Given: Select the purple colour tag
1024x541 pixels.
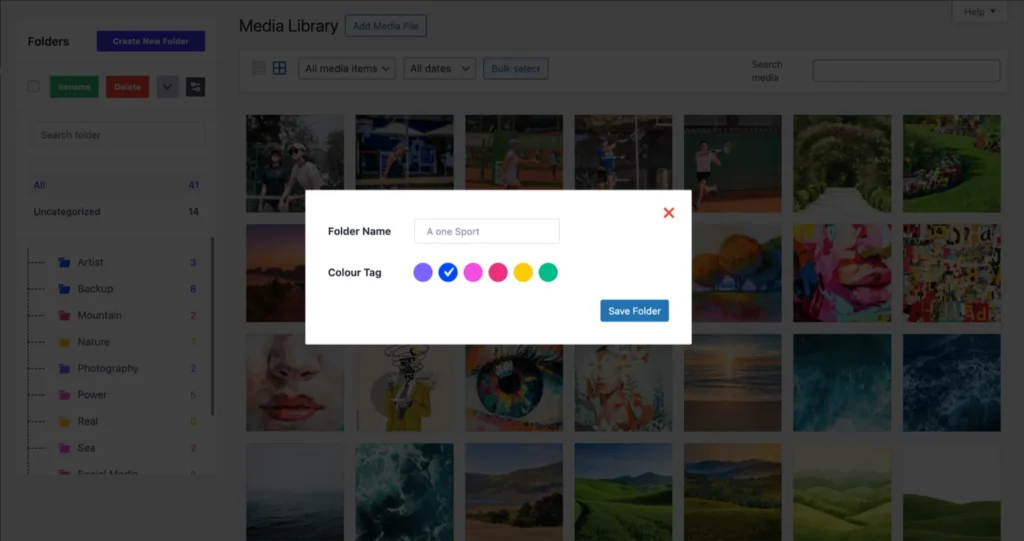Looking at the screenshot, I should click(x=423, y=272).
